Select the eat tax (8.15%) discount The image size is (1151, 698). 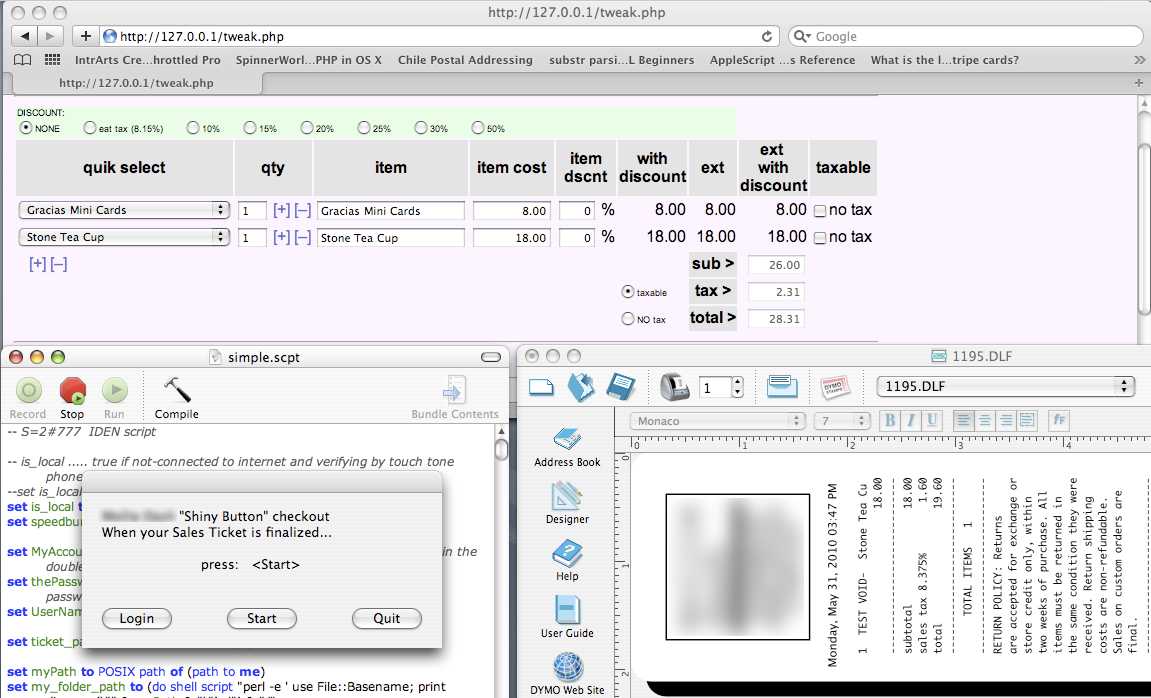[x=90, y=128]
